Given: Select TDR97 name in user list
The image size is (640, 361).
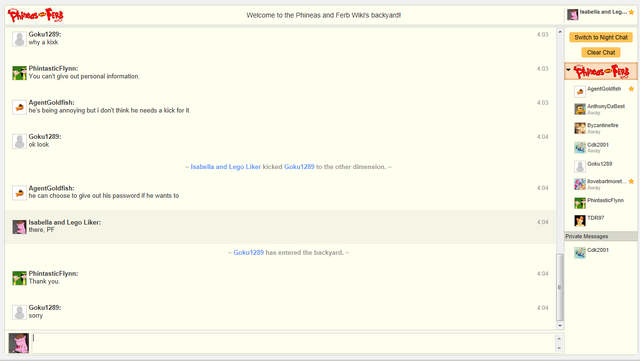Looking at the screenshot, I should coord(596,218).
